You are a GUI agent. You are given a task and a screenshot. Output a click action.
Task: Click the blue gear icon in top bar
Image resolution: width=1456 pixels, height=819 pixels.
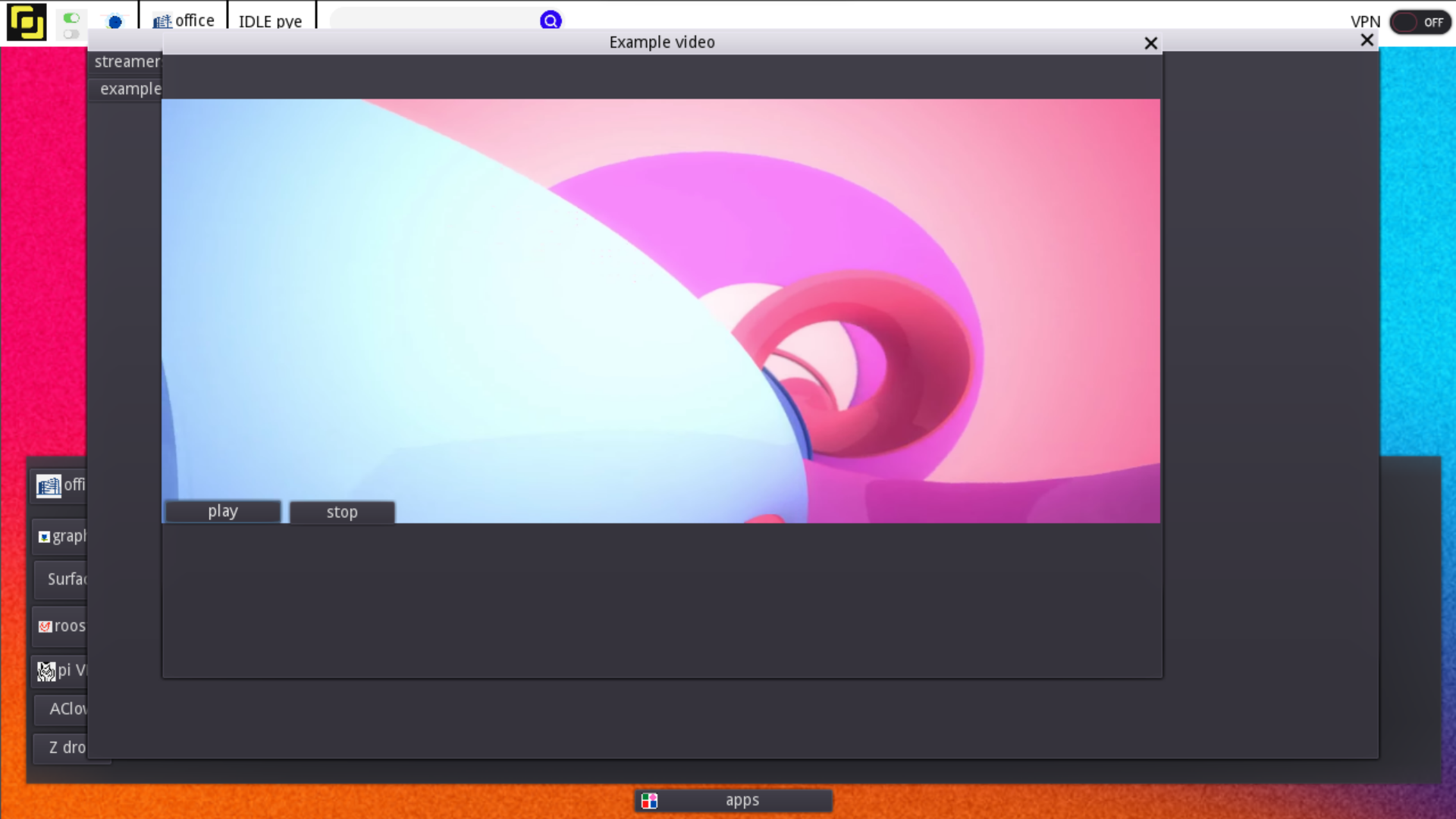pyautogui.click(x=115, y=22)
